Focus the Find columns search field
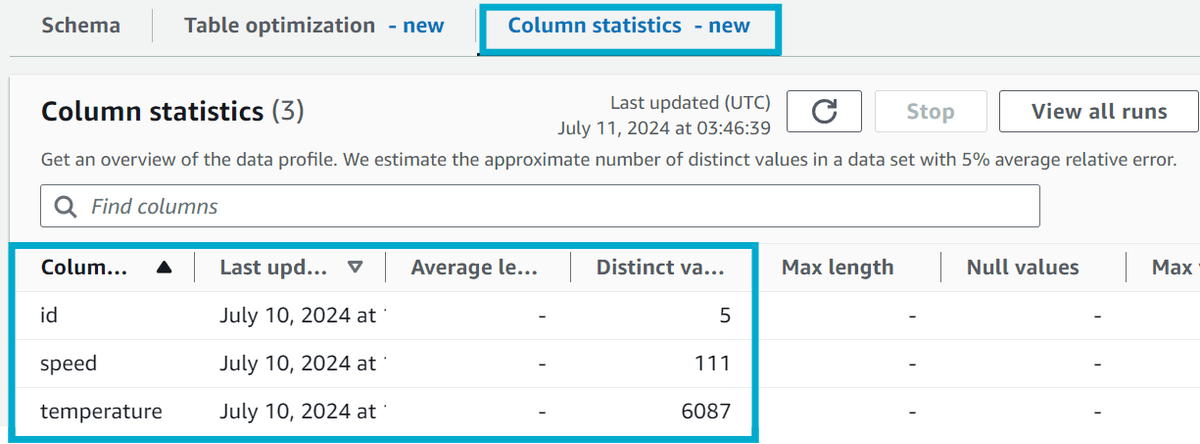Image resolution: width=1200 pixels, height=444 pixels. pyautogui.click(x=560, y=207)
